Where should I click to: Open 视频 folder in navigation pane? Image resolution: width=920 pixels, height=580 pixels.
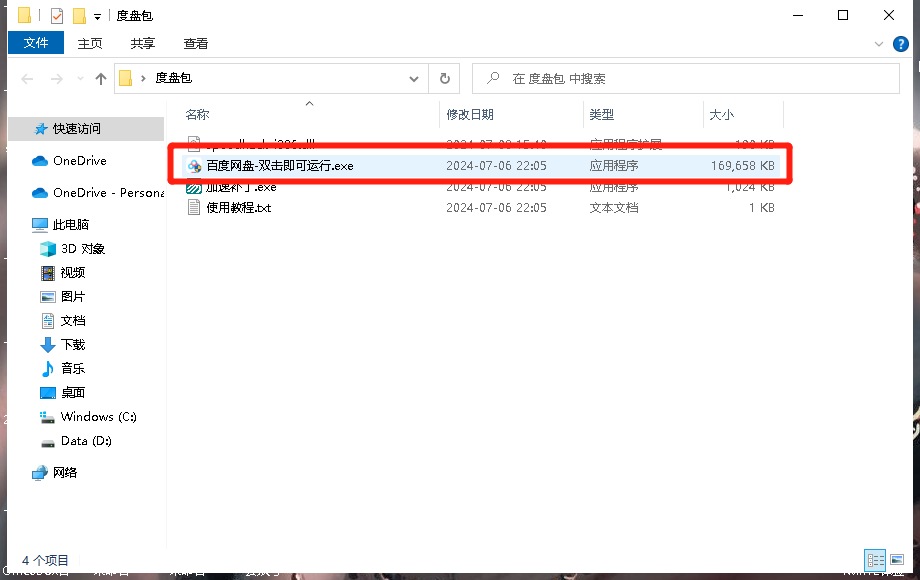(73, 273)
